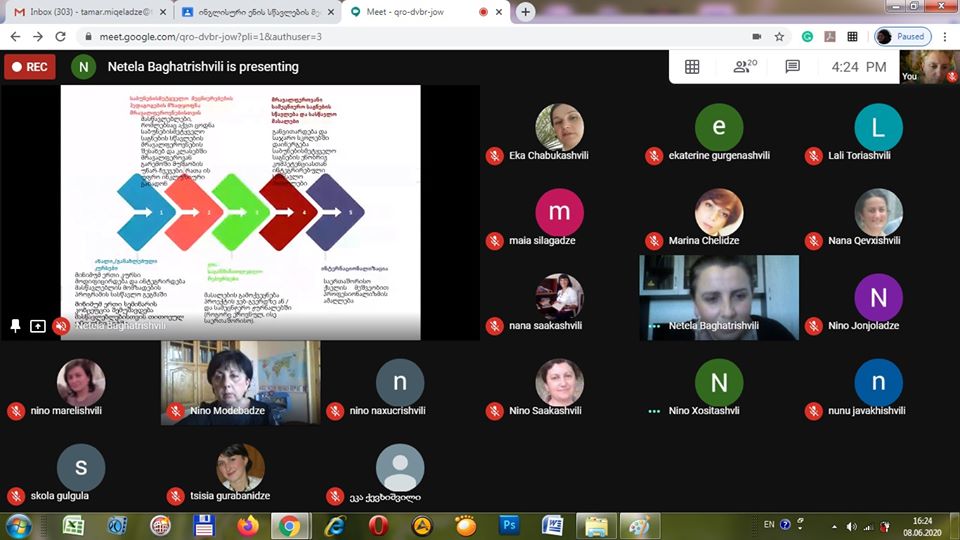Image resolution: width=960 pixels, height=540 pixels.
Task: Click the meet.google.com address bar
Action: click(x=400, y=36)
